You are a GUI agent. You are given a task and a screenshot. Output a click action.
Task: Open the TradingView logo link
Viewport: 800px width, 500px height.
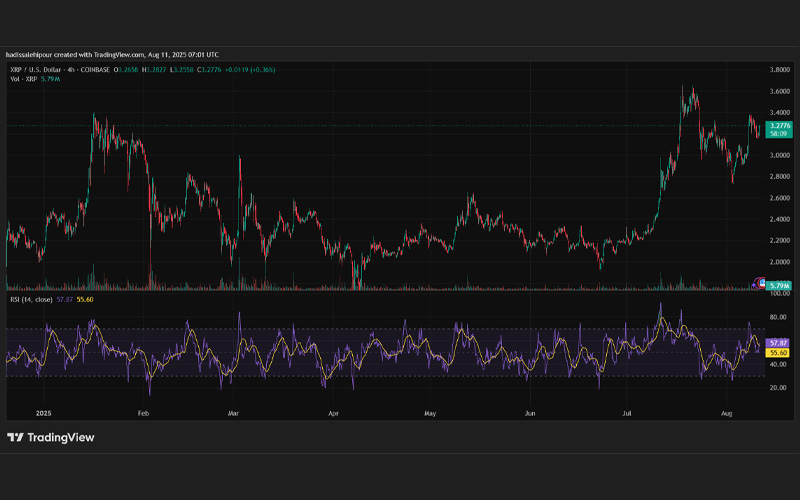coord(51,437)
